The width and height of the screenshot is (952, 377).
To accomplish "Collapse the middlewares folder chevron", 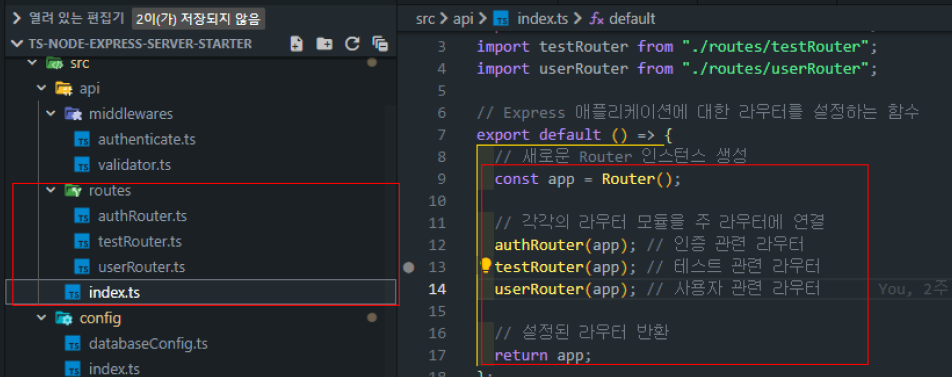I will (50, 114).
